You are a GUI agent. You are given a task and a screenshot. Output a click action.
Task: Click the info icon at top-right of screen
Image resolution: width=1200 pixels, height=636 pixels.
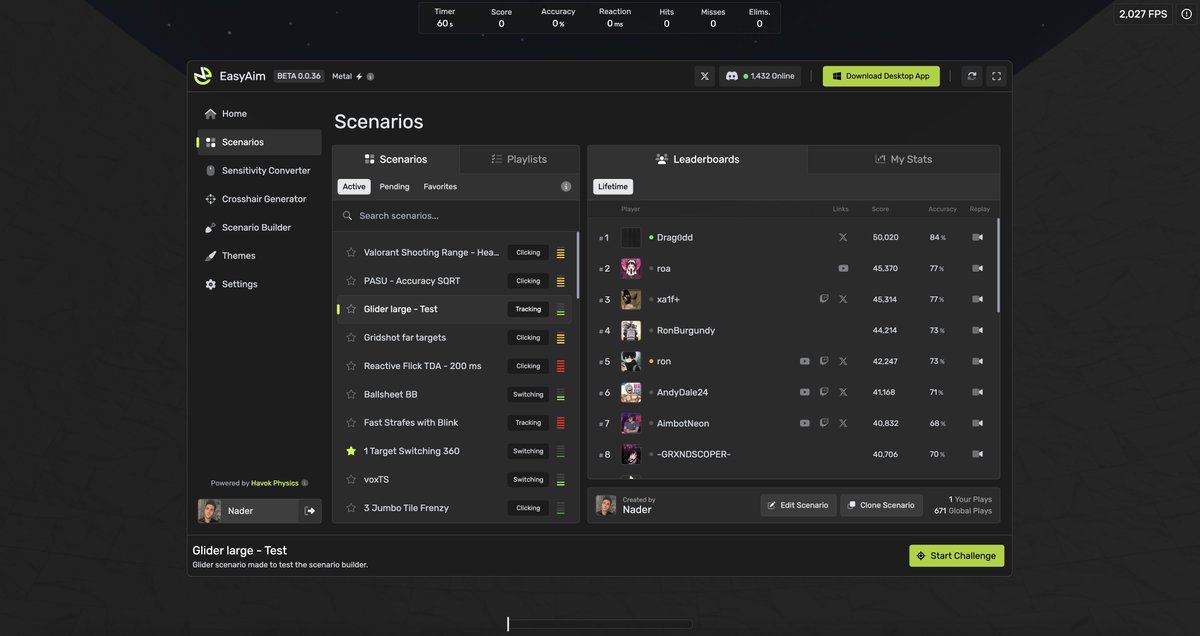click(x=1186, y=14)
